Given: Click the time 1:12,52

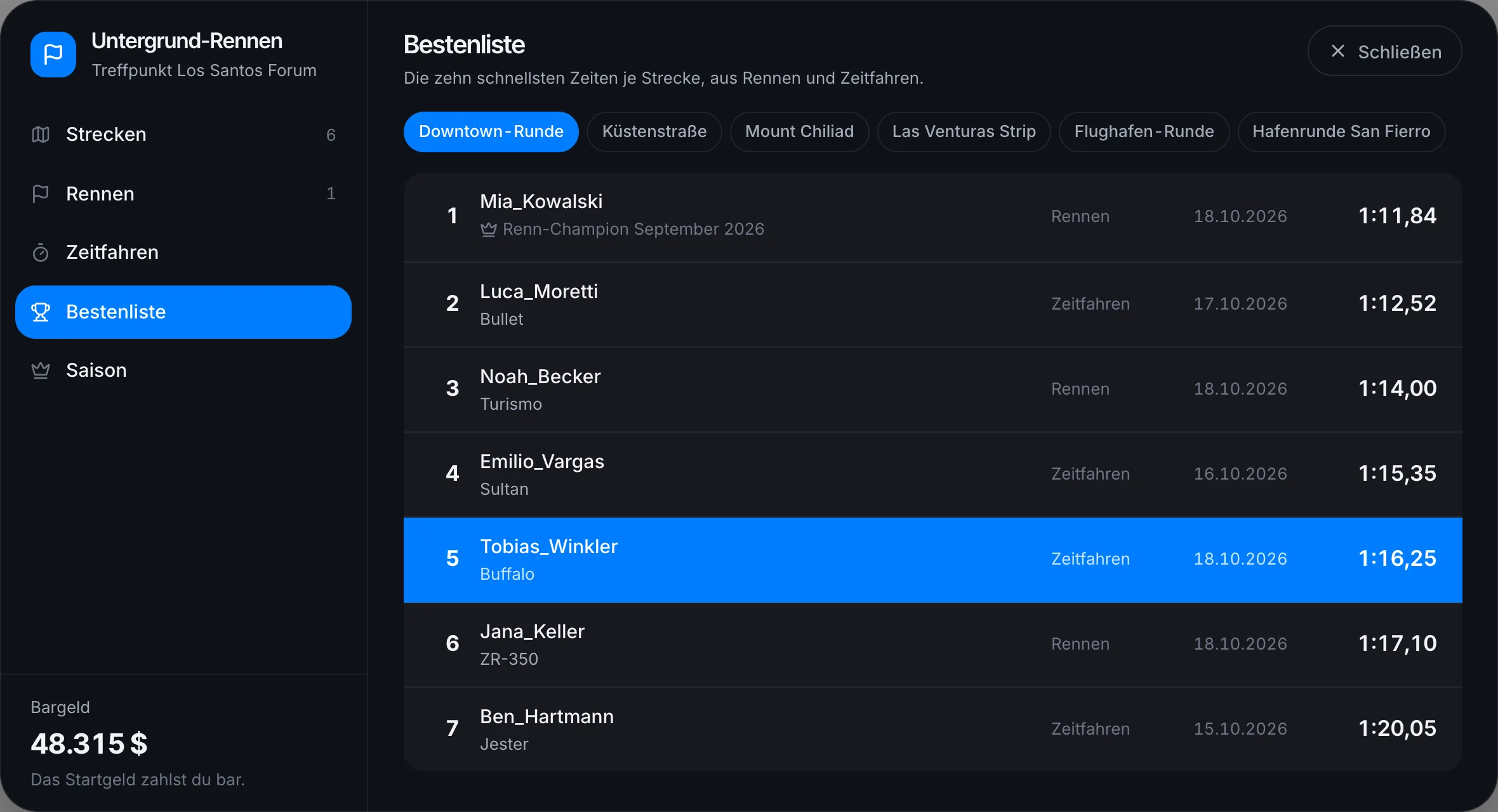Looking at the screenshot, I should coord(1397,304).
